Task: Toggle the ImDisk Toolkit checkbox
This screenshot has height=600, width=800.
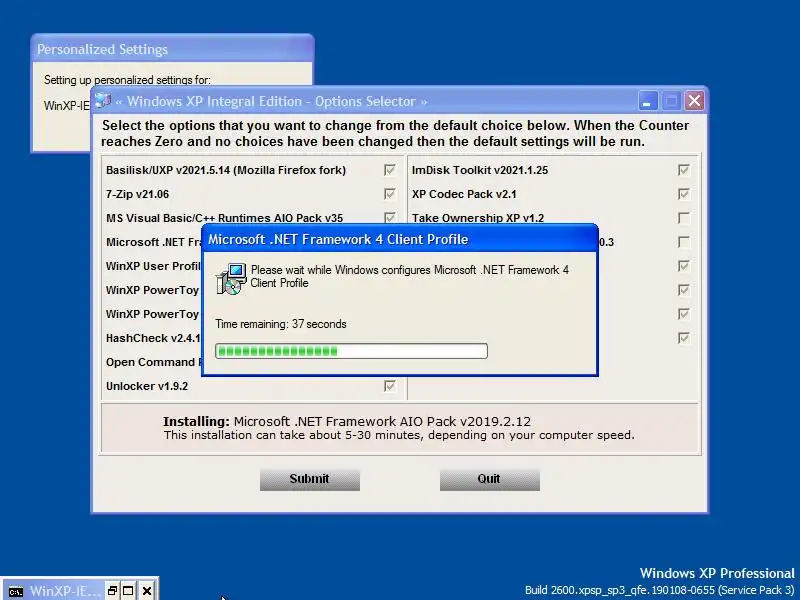Action: coord(684,170)
